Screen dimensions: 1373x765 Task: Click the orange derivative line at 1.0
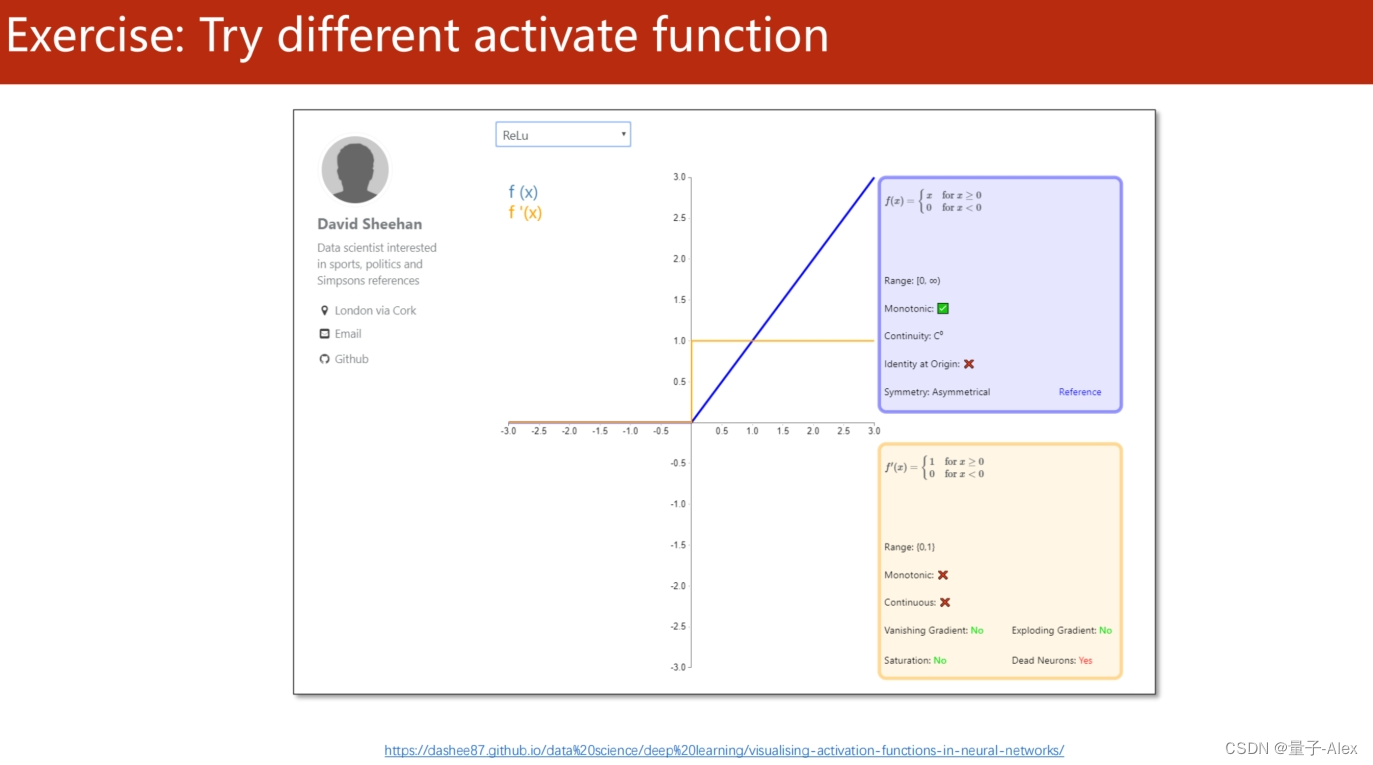(x=783, y=341)
